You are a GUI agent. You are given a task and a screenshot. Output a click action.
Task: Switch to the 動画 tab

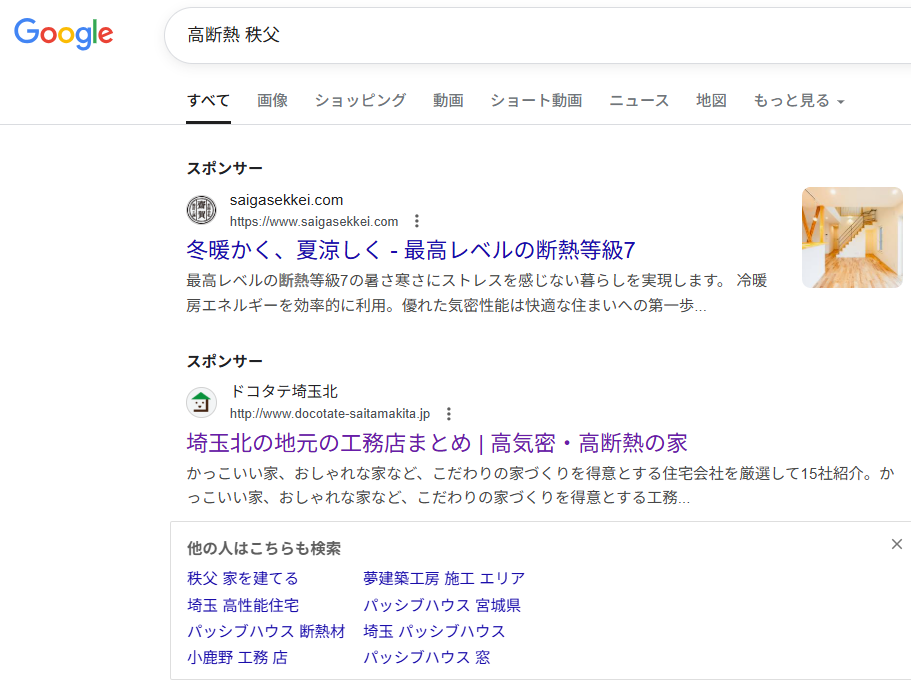tap(448, 101)
